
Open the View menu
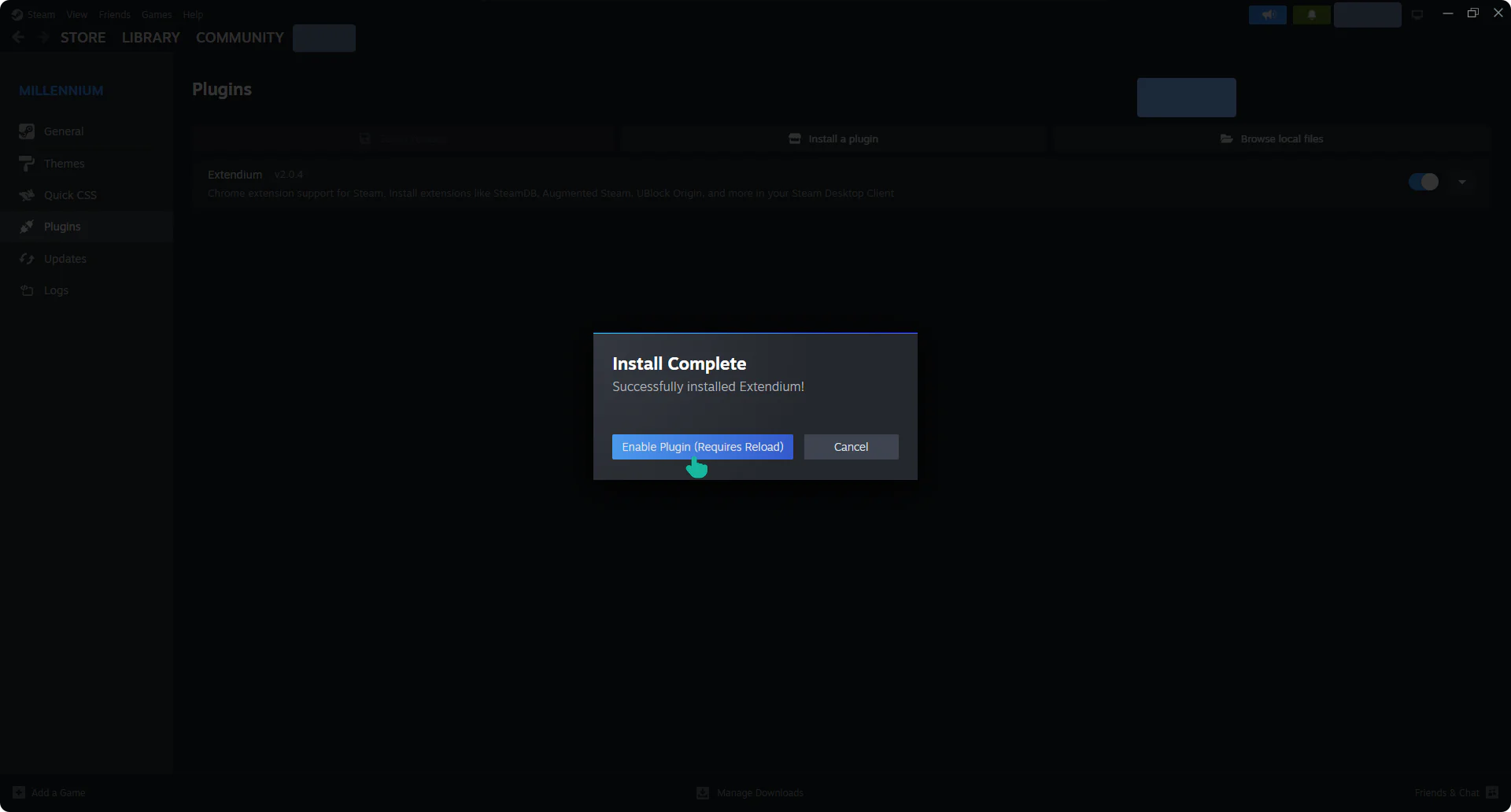coord(77,15)
